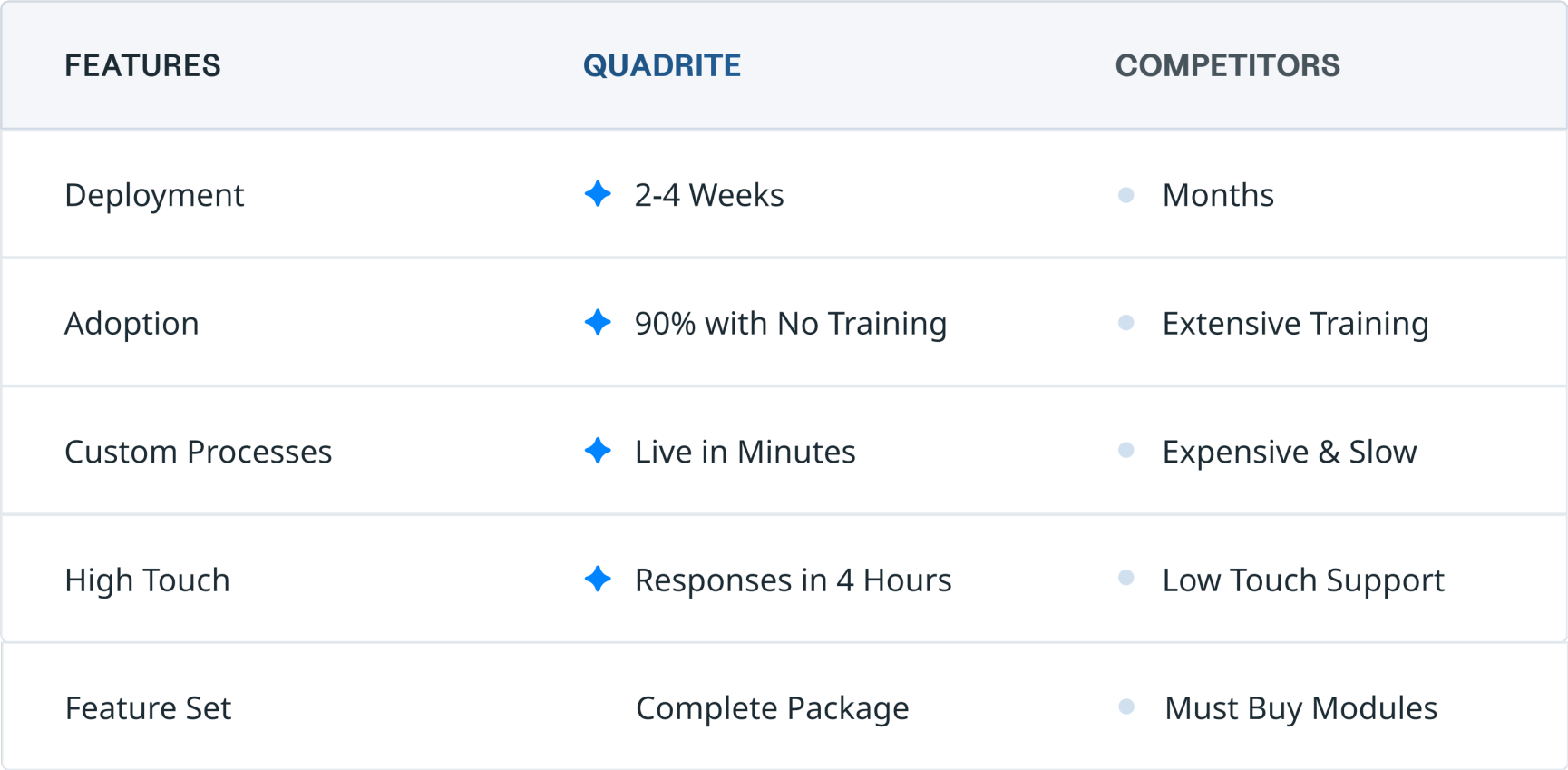Click the Complete Package text
Screen dimensions: 1568x770
pyautogui.click(x=773, y=709)
